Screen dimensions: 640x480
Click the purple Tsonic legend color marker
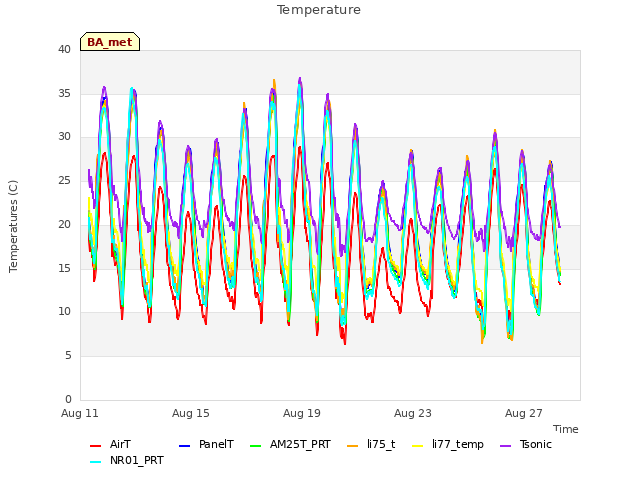505,446
